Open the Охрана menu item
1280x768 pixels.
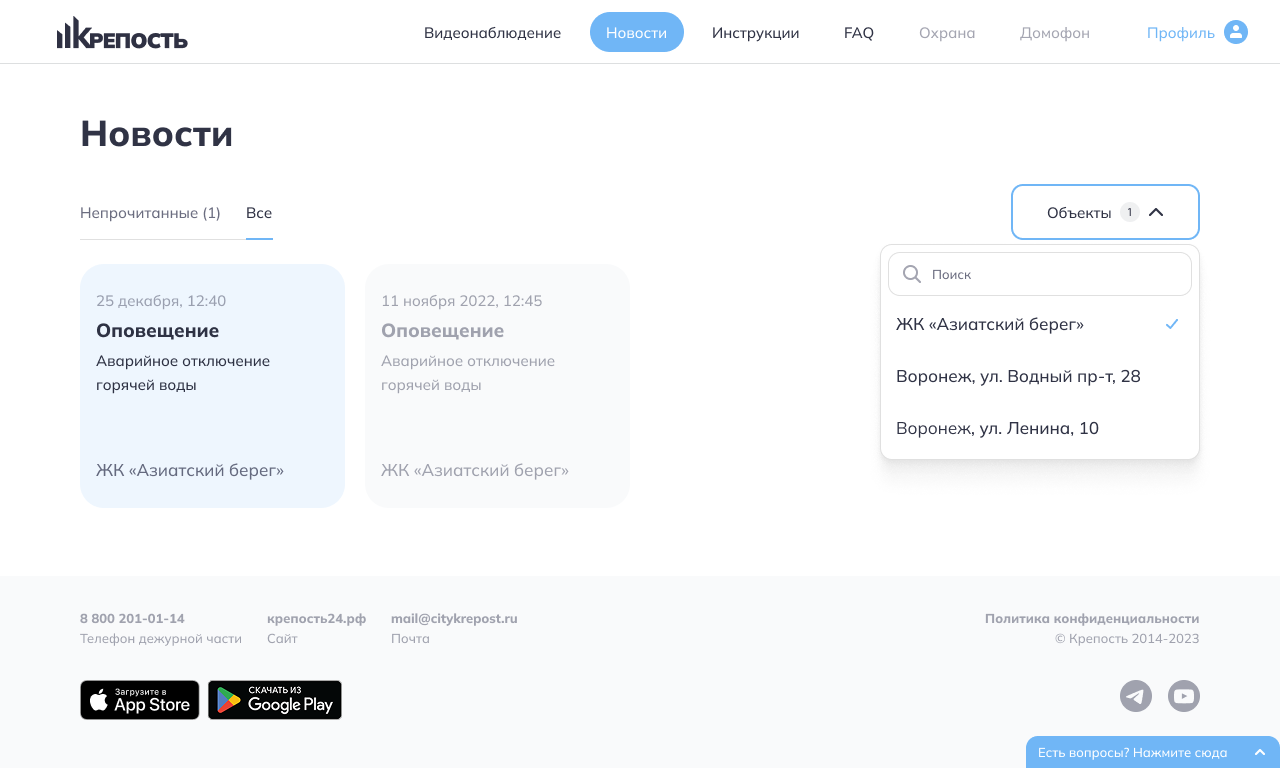(947, 32)
